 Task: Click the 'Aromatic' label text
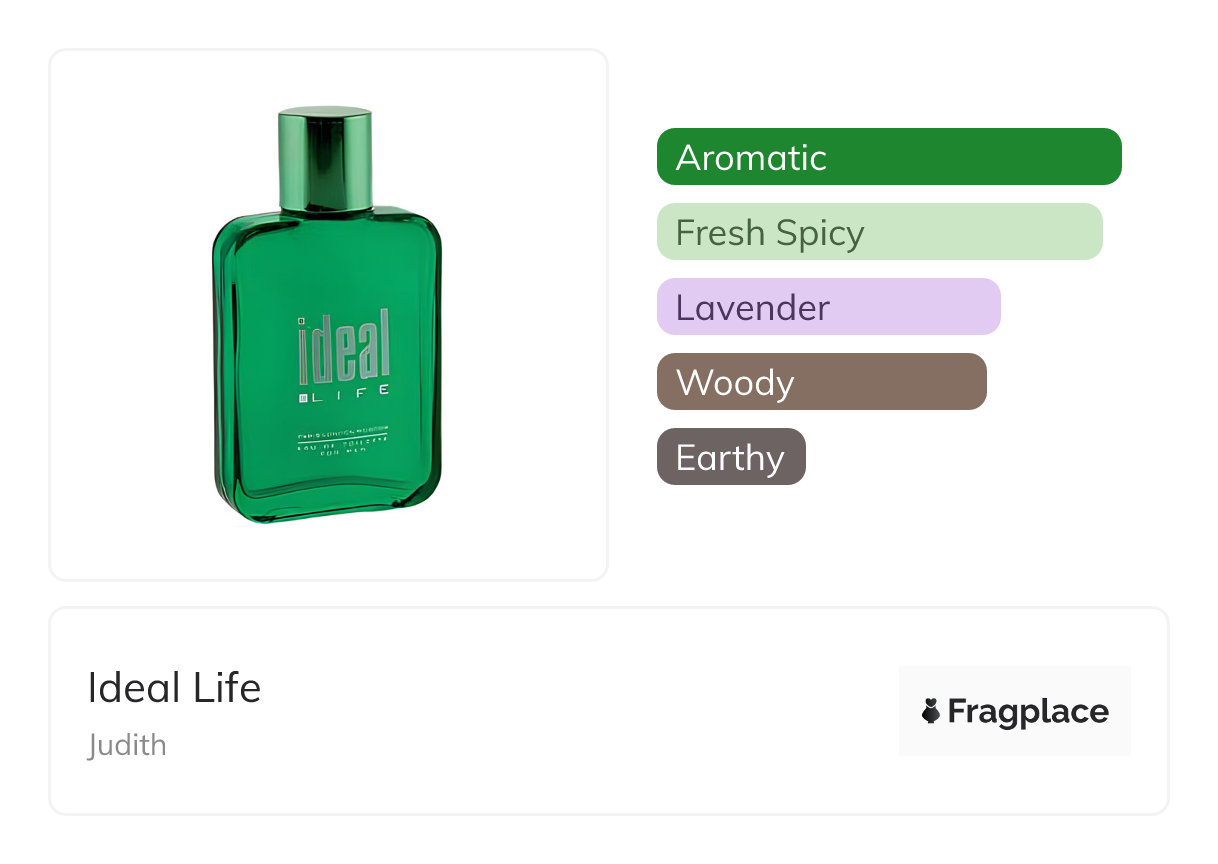(751, 158)
